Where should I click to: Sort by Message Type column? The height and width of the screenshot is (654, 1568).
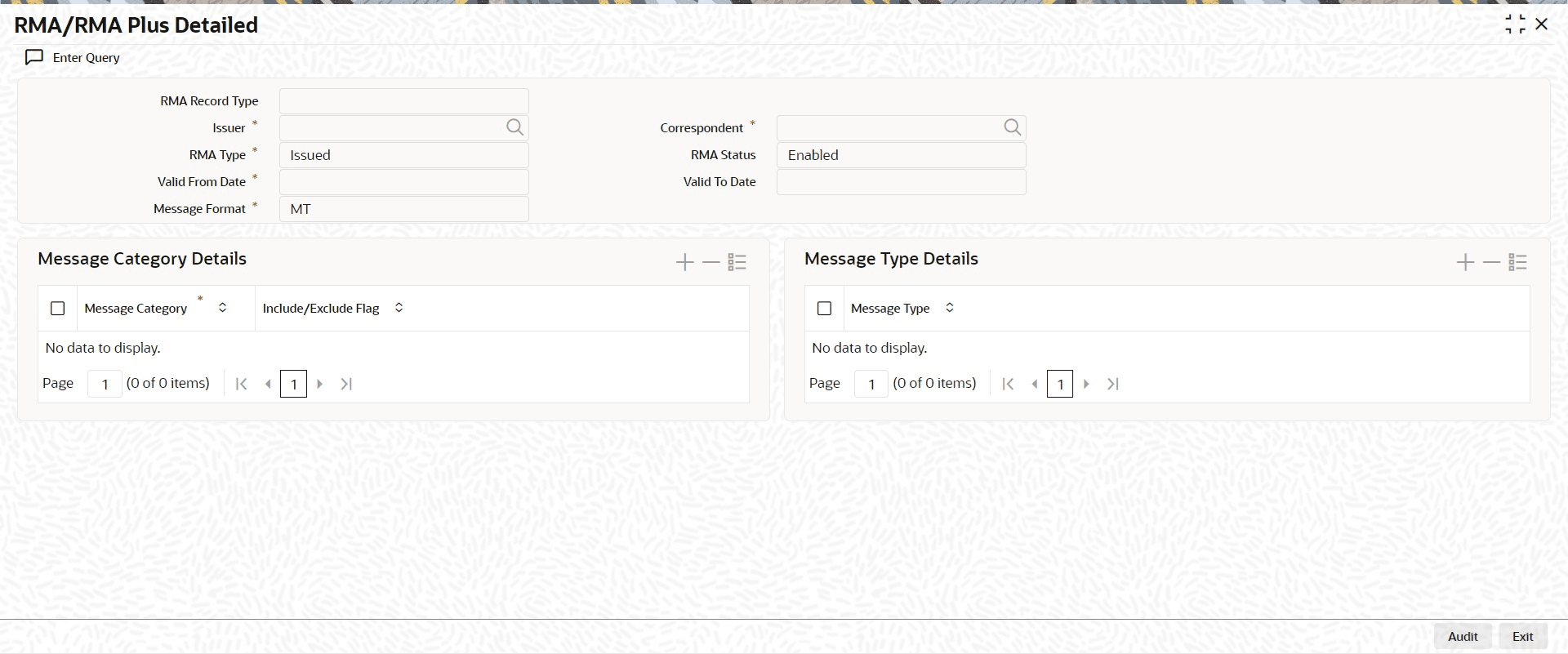pos(949,308)
